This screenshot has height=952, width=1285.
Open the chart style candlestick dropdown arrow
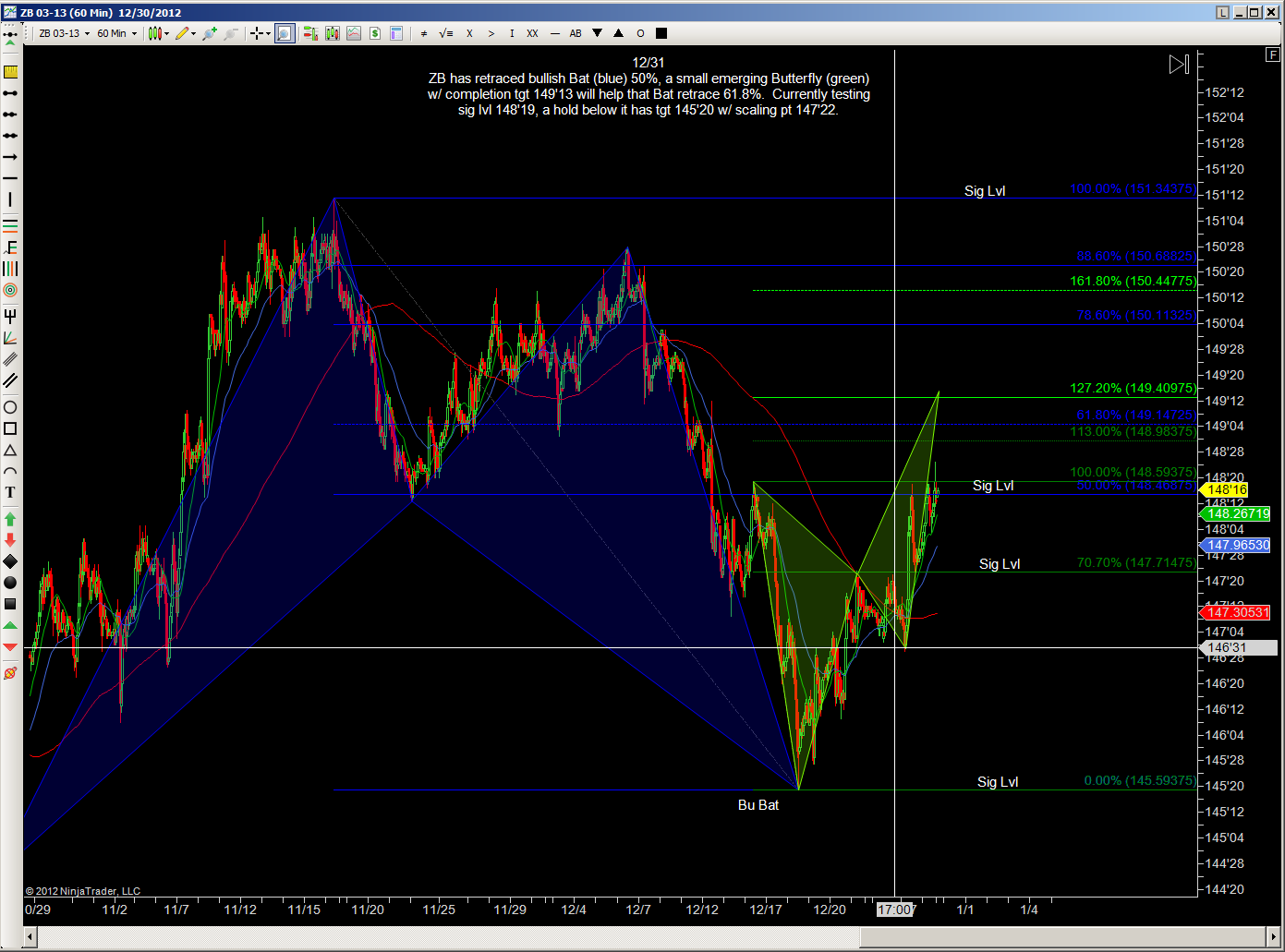(x=167, y=34)
